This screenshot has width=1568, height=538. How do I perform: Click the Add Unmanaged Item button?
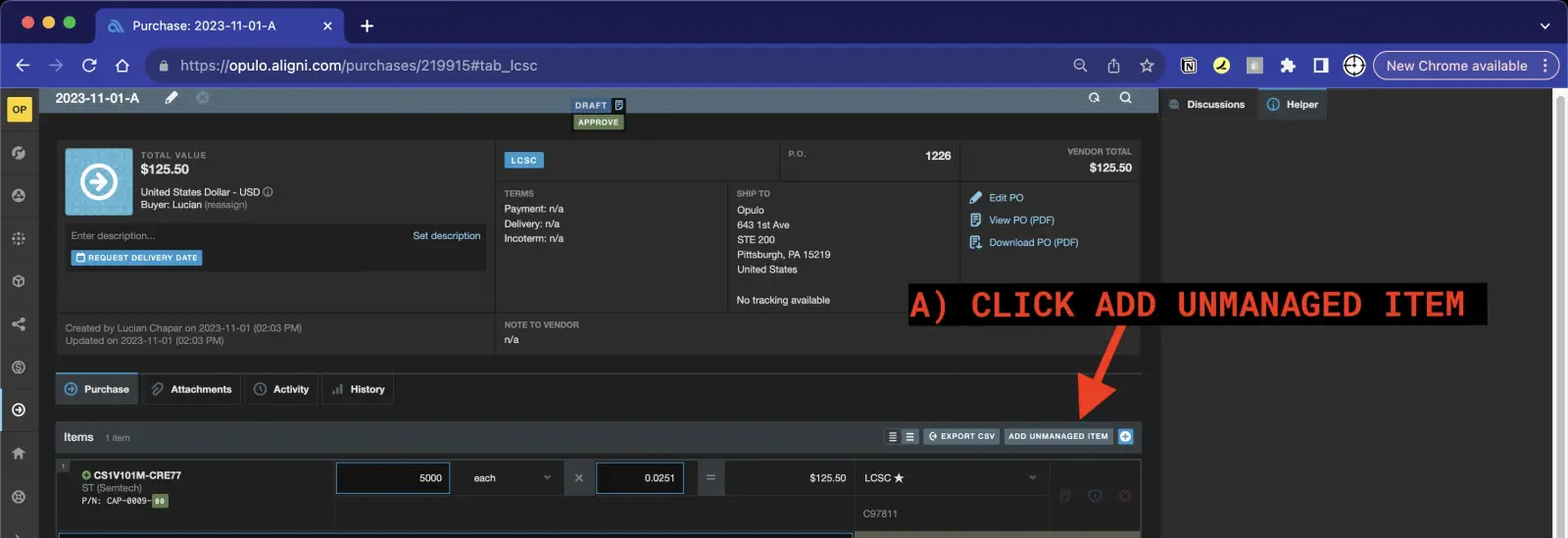coord(1057,437)
